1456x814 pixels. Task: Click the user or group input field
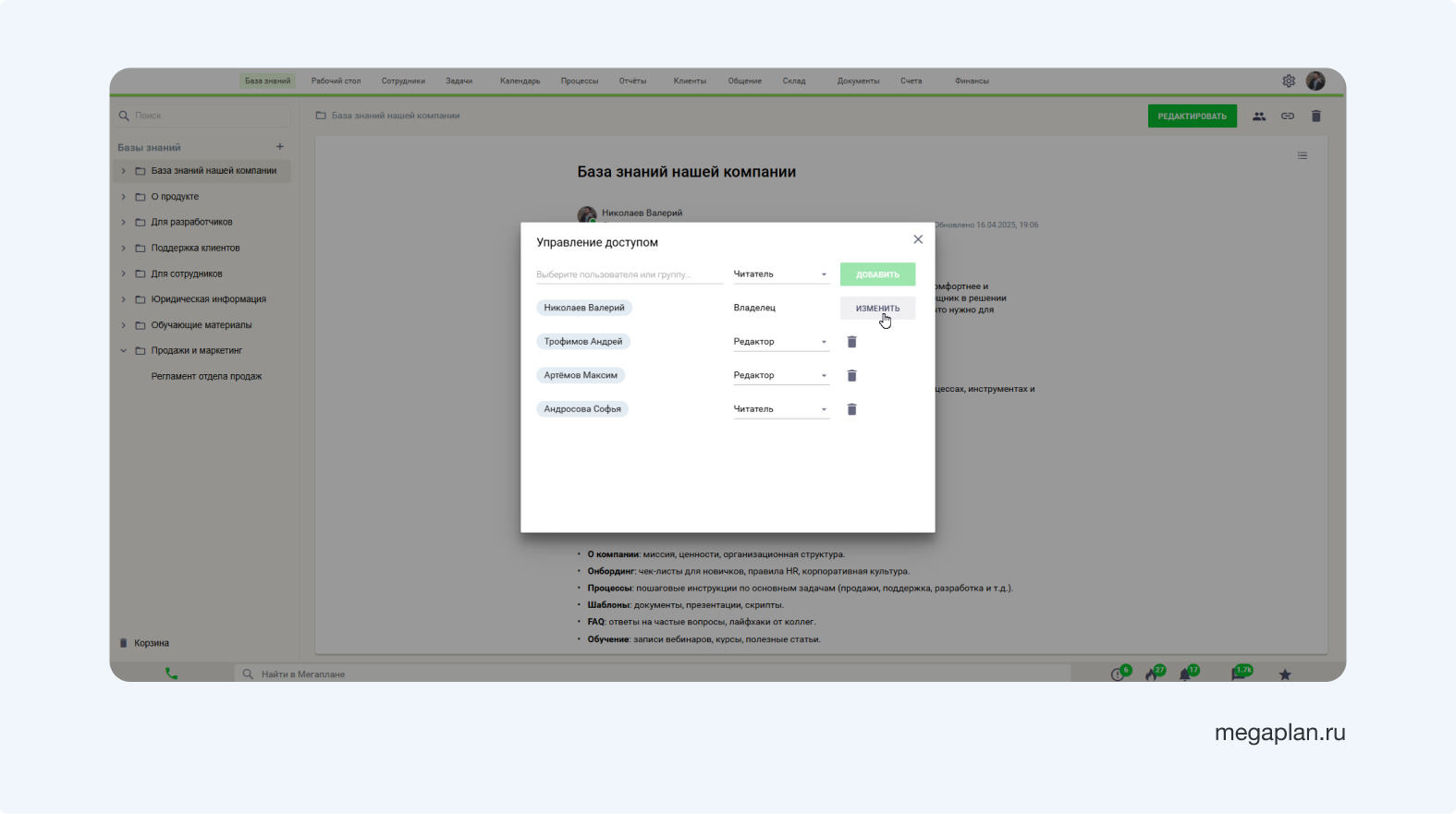[x=629, y=274]
